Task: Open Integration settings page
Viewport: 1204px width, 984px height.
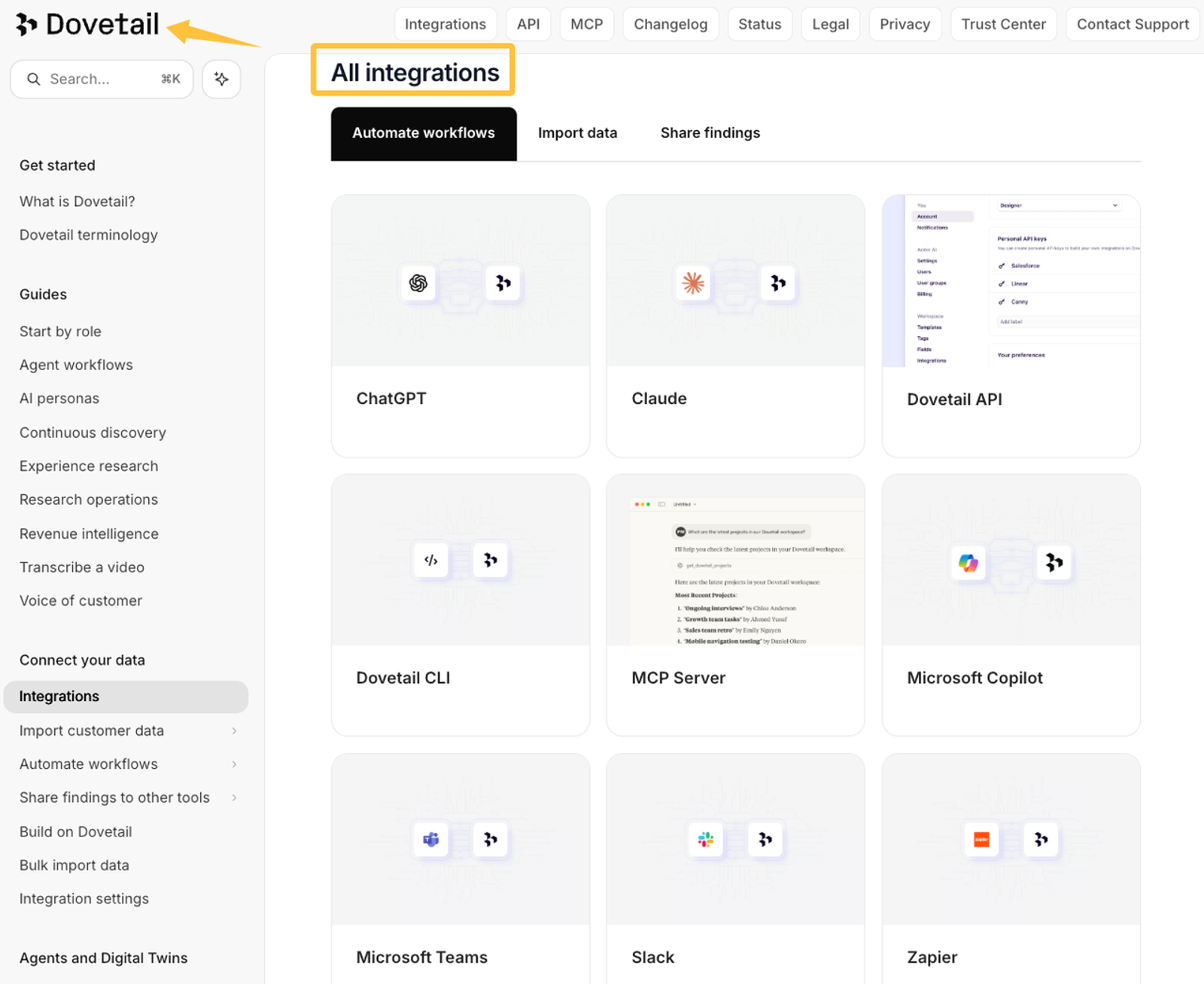Action: pyautogui.click(x=84, y=899)
